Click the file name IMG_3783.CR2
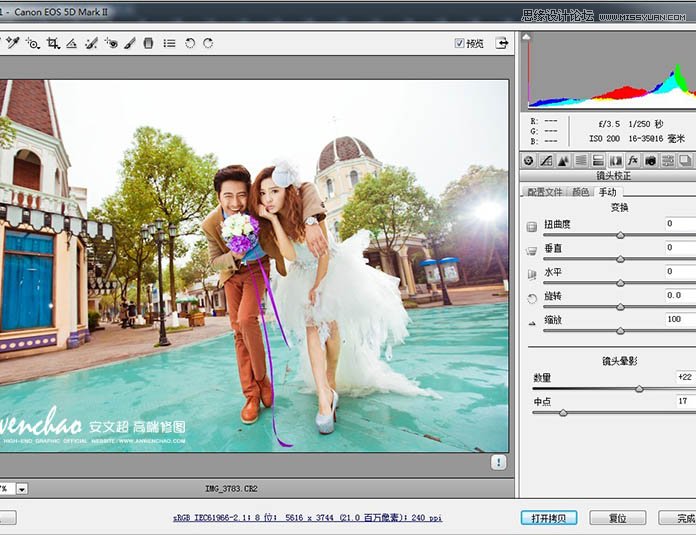The height and width of the screenshot is (535, 696). click(231, 489)
